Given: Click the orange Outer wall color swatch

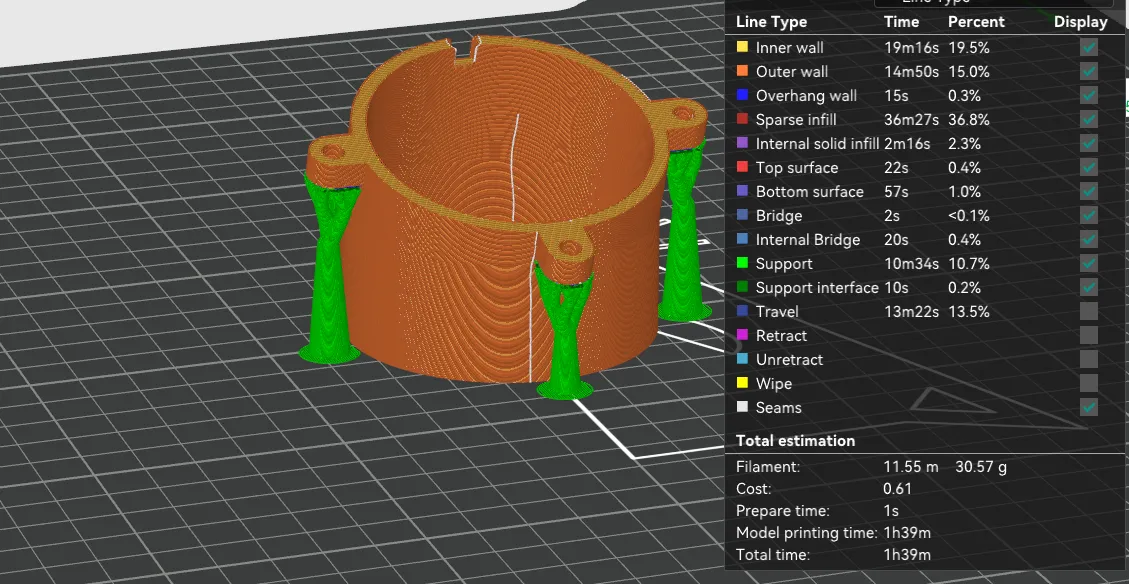Looking at the screenshot, I should tap(742, 71).
